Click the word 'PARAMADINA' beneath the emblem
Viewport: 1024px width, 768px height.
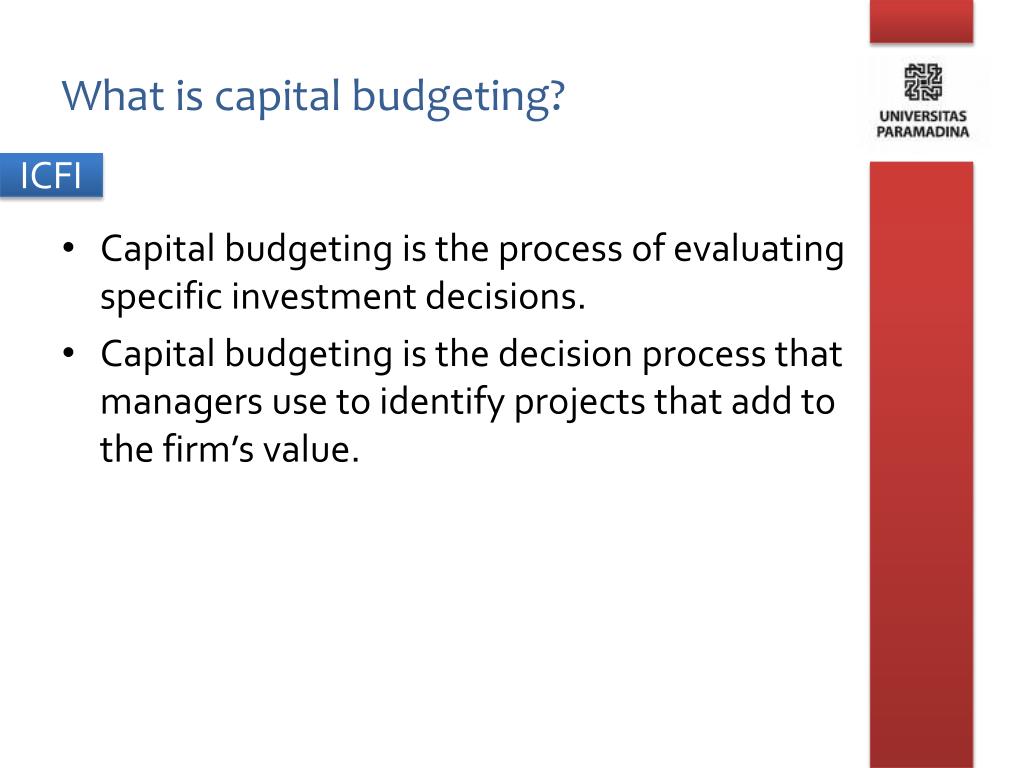click(x=923, y=132)
